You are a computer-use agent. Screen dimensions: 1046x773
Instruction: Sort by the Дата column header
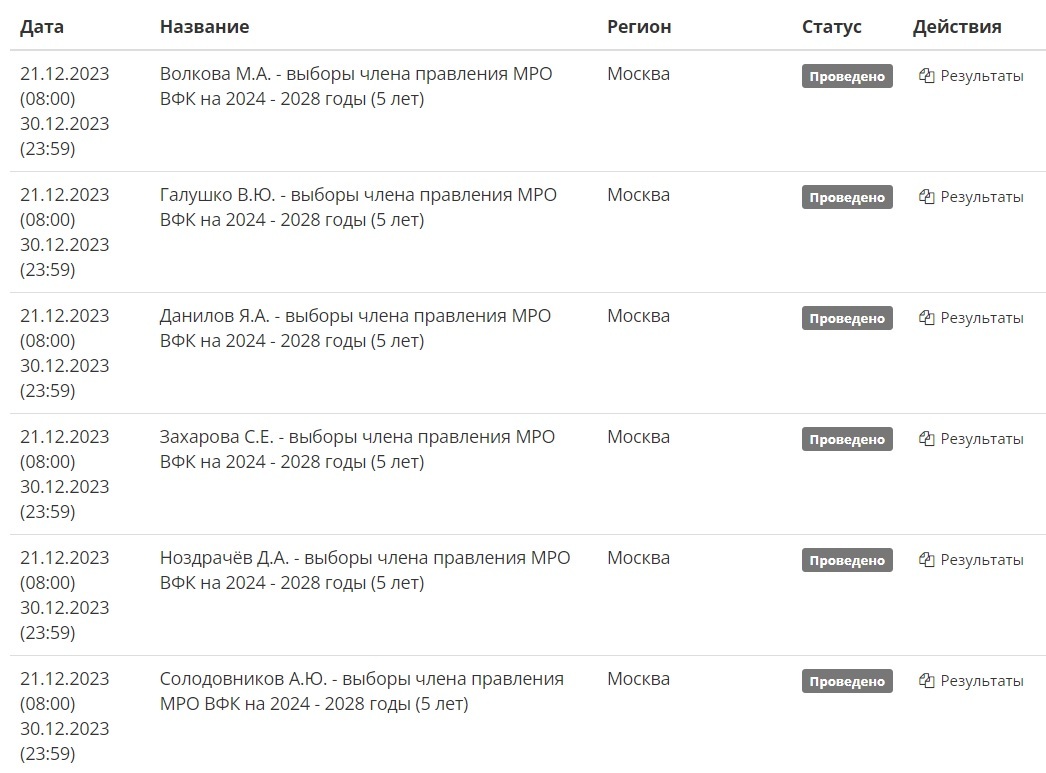coord(42,27)
